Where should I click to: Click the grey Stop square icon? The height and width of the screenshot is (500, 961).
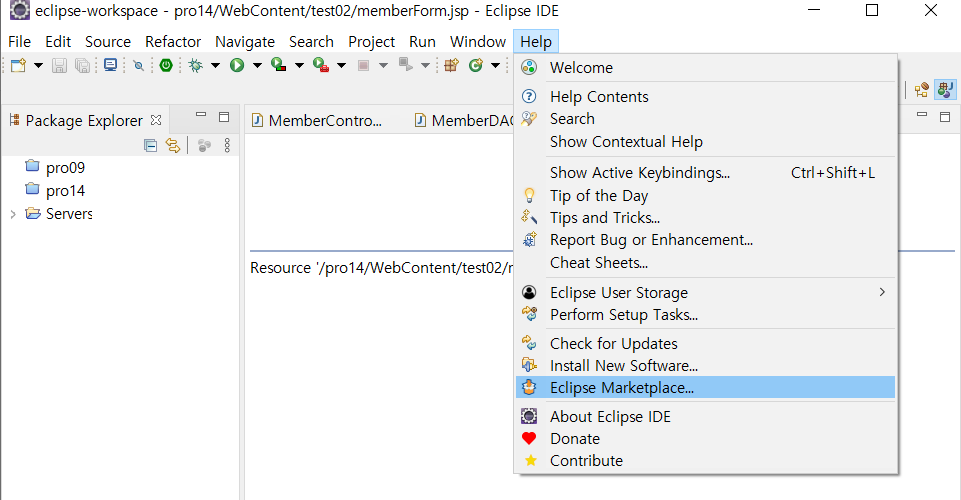363,65
